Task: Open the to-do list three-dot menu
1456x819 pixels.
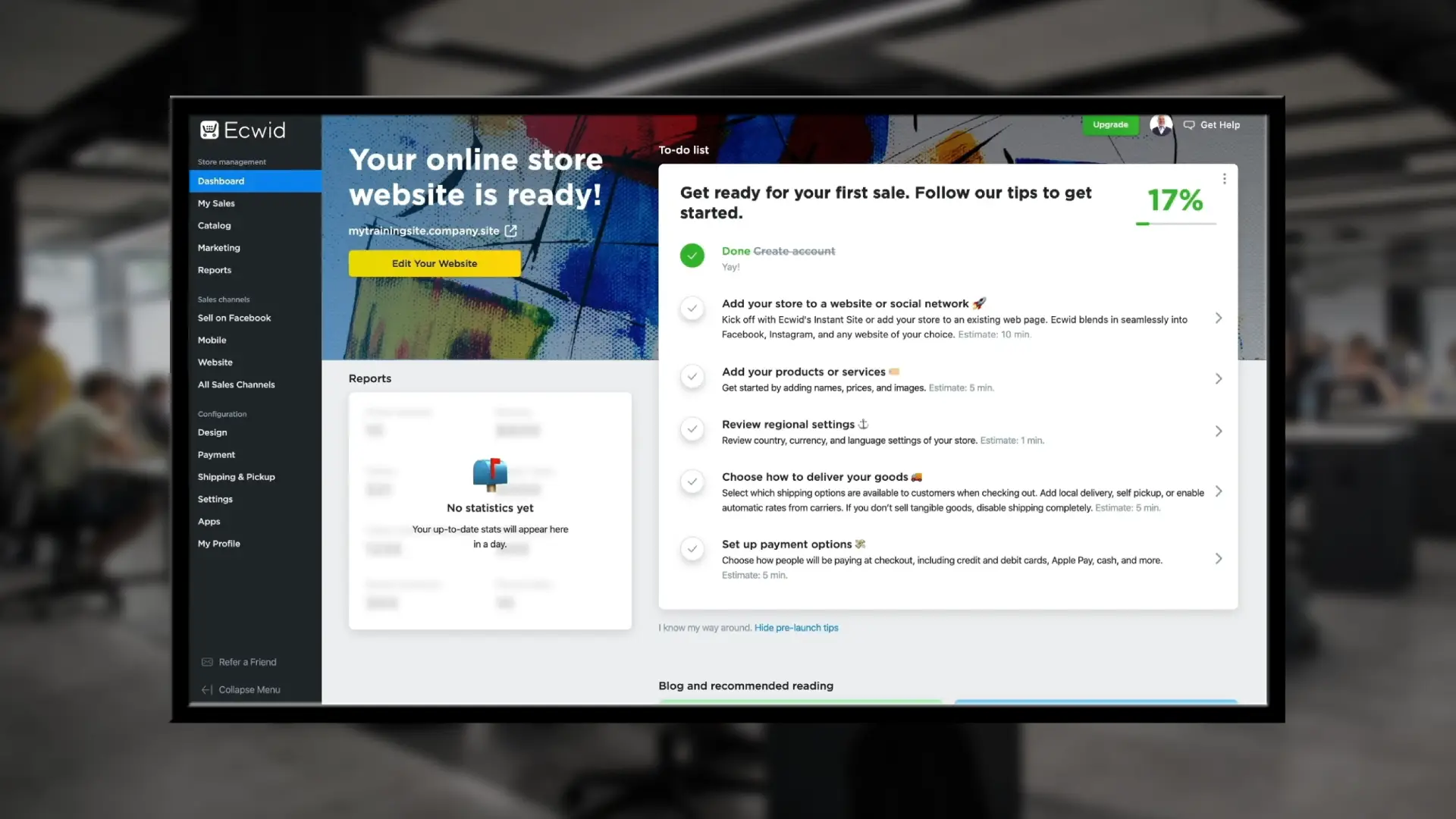Action: click(1224, 179)
